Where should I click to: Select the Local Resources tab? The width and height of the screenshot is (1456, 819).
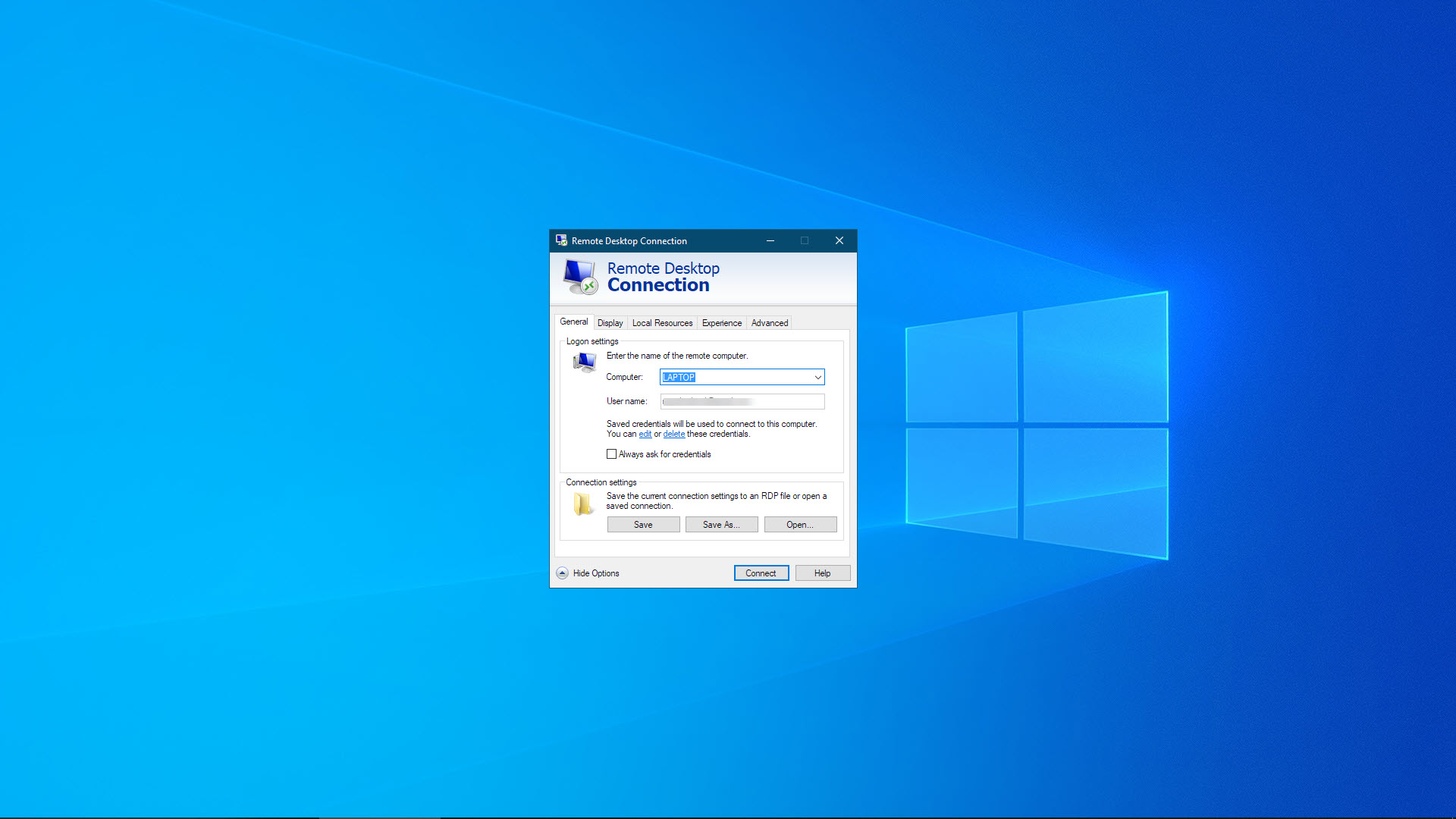tap(661, 322)
